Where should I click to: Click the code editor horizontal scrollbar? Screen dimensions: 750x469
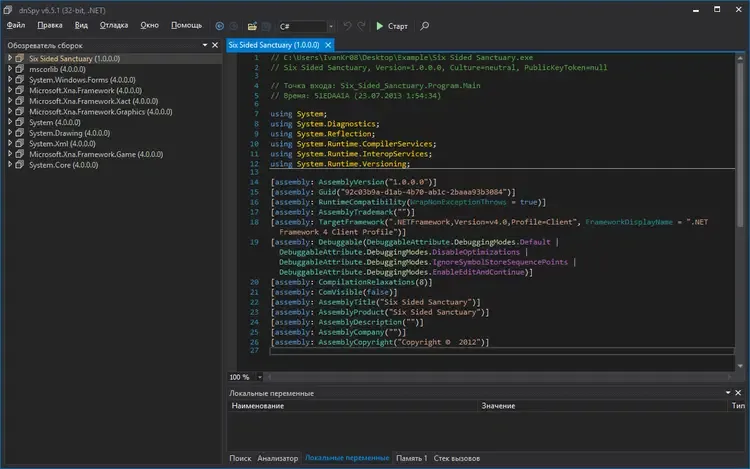pyautogui.click(x=500, y=377)
